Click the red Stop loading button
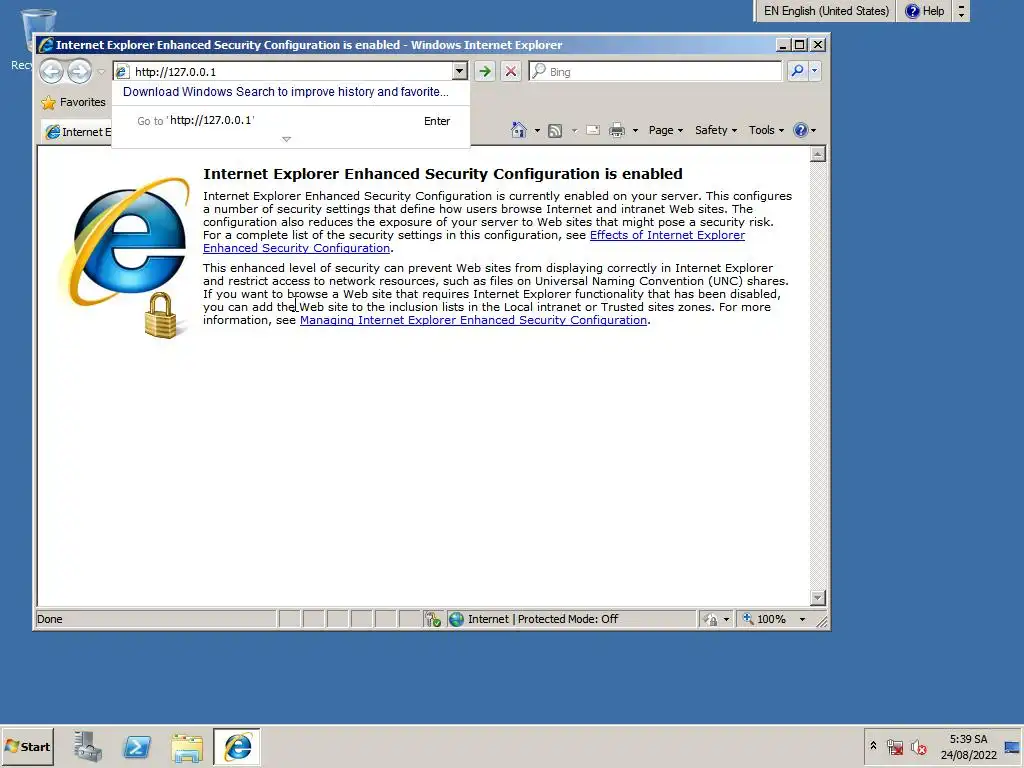 (x=511, y=71)
